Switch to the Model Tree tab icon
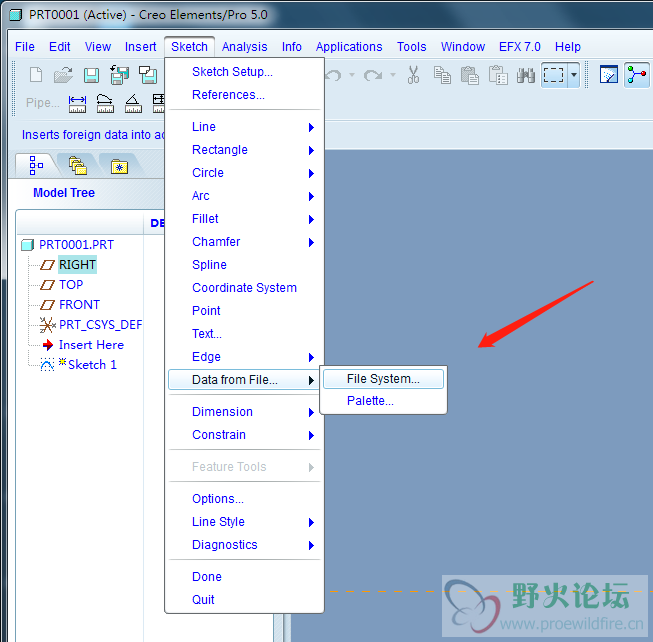 click(36, 166)
